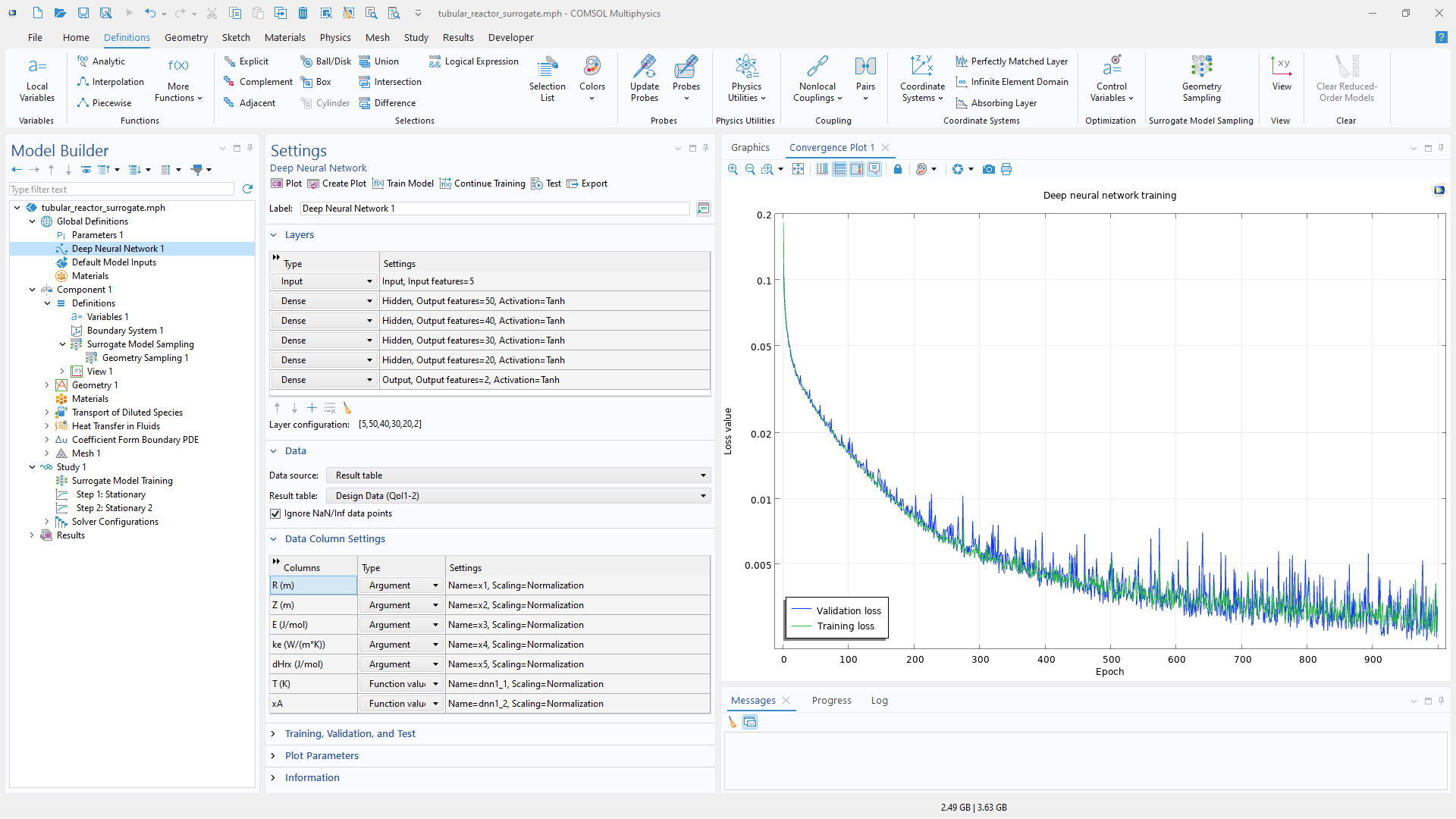Open the Physics ribbon tab

[334, 37]
